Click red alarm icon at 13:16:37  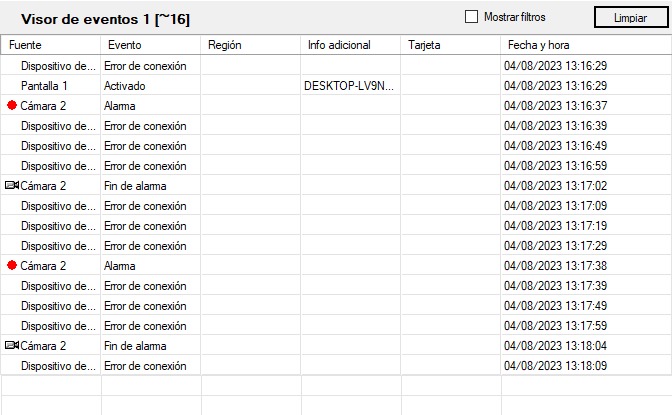[12, 105]
